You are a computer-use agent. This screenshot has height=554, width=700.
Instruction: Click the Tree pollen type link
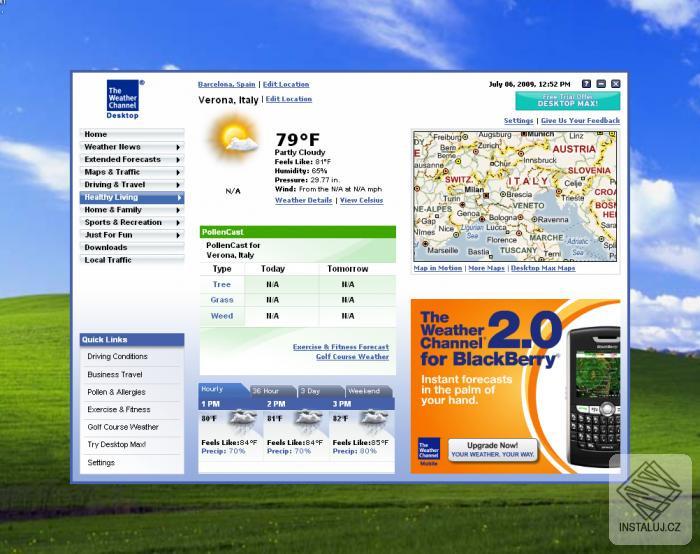pyautogui.click(x=222, y=284)
